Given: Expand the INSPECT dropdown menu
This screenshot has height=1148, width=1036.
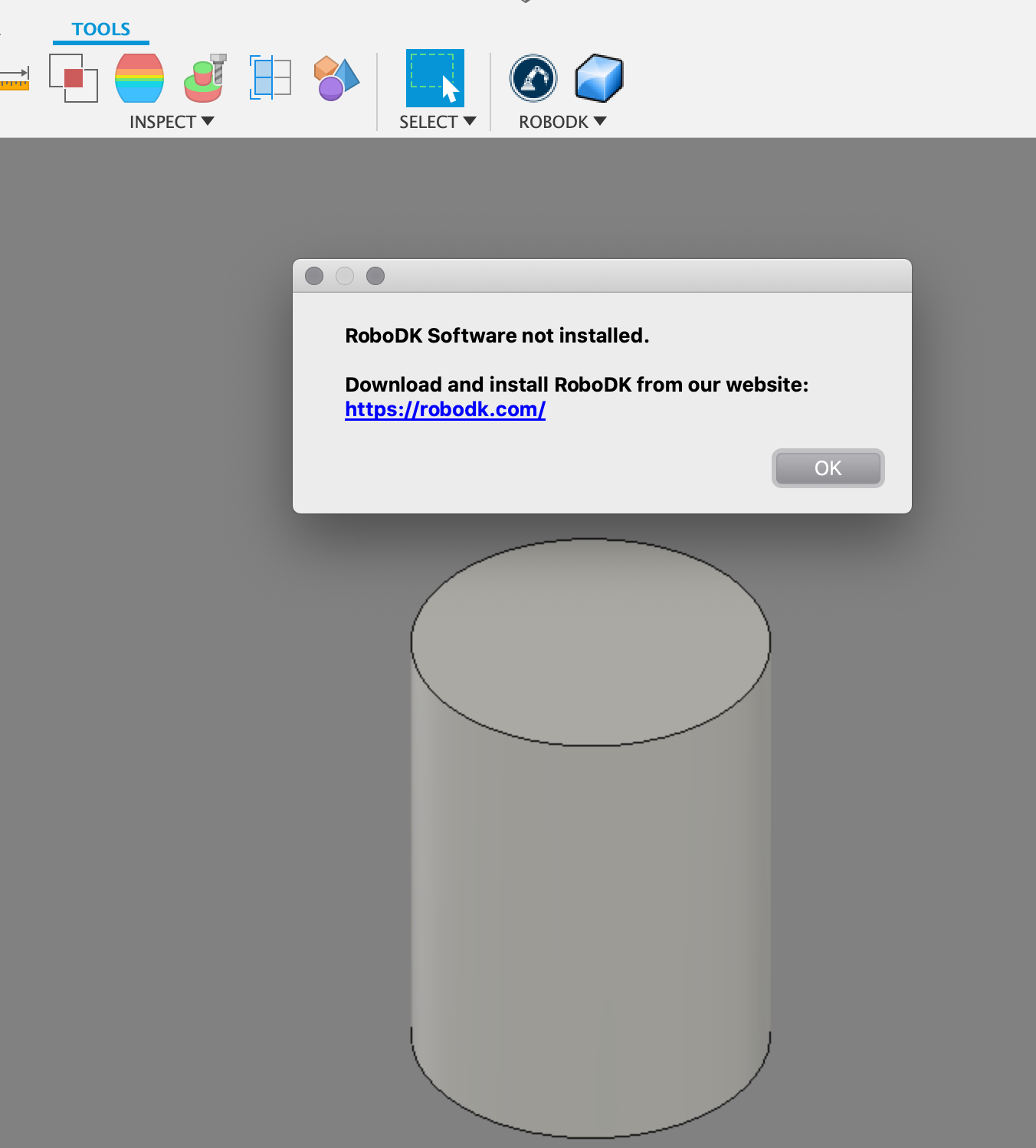Looking at the screenshot, I should [x=172, y=122].
